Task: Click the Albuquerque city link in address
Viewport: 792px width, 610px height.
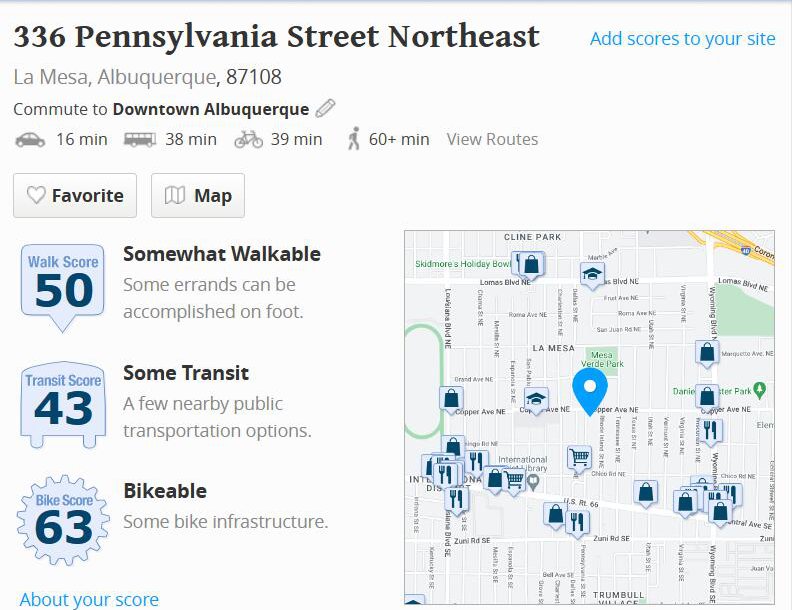Action: pos(157,77)
